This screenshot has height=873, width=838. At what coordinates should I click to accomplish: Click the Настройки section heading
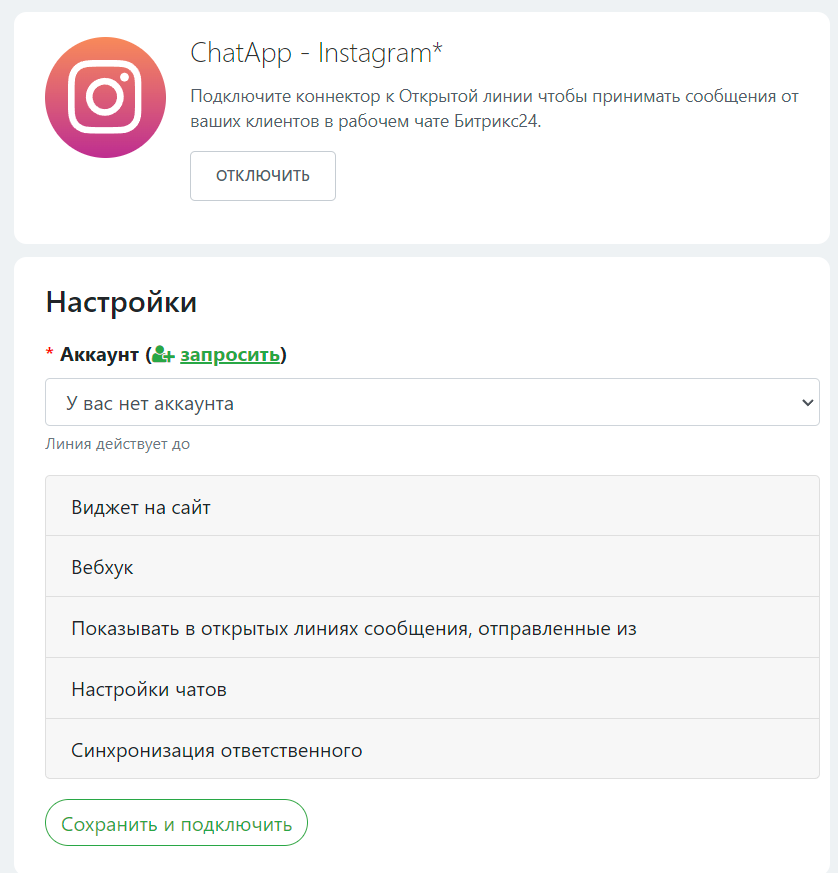click(121, 302)
